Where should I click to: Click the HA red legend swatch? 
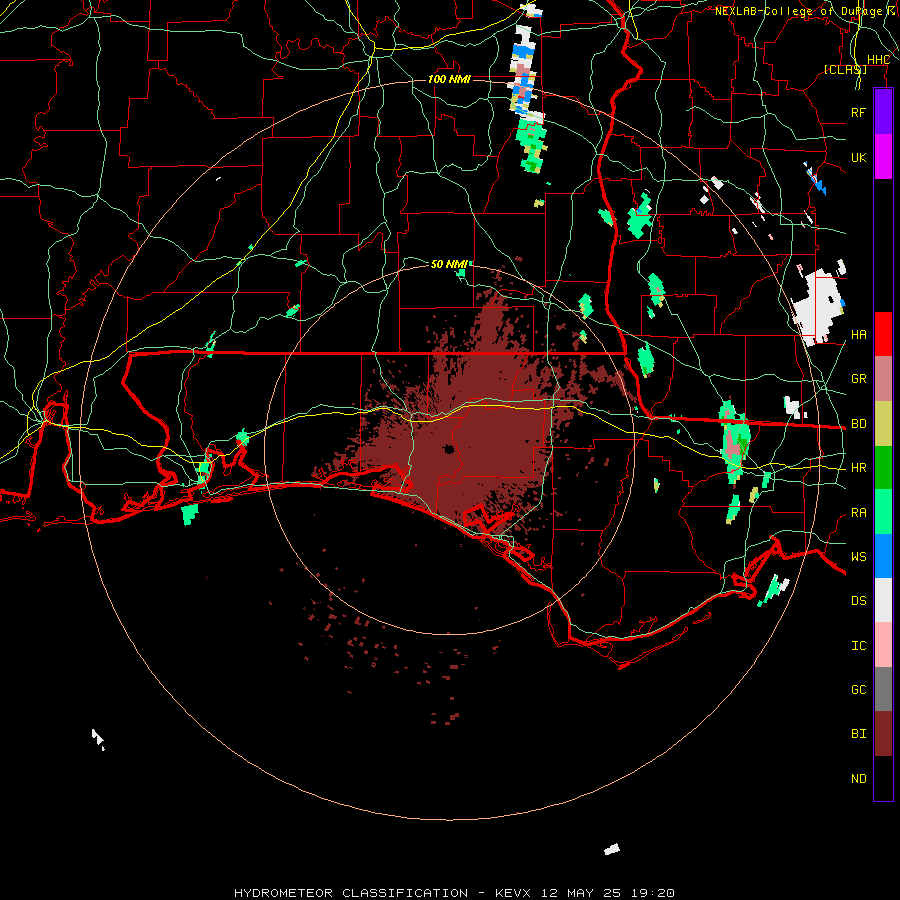pos(883,334)
